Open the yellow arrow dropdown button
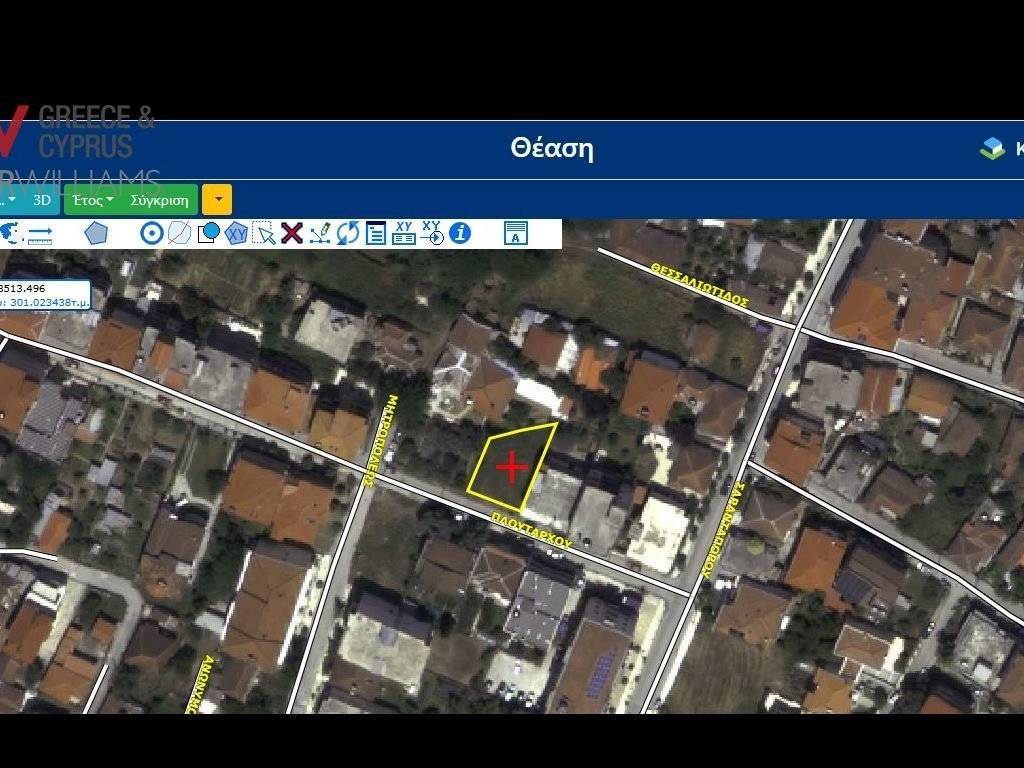 pos(217,200)
